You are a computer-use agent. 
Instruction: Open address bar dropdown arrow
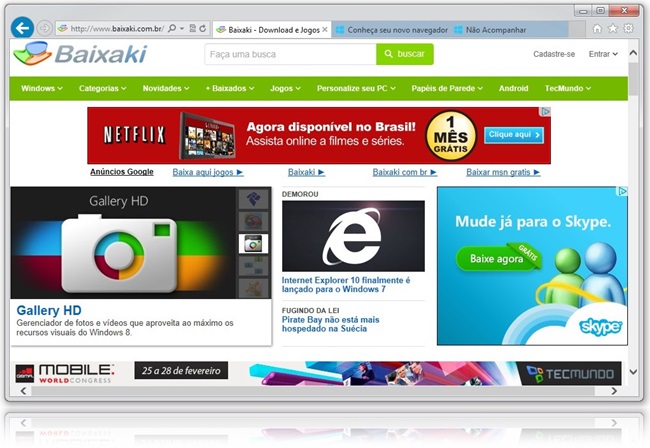(182, 29)
